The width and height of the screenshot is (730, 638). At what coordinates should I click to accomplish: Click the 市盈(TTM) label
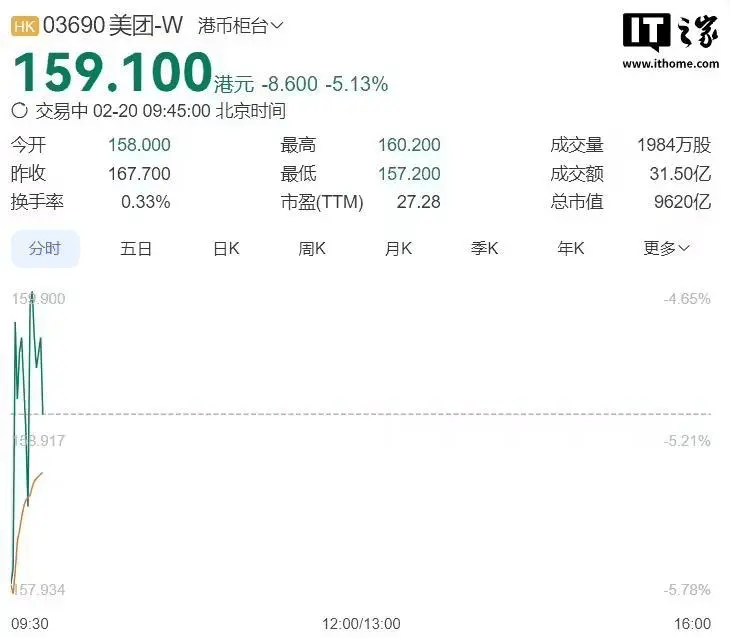click(x=322, y=202)
